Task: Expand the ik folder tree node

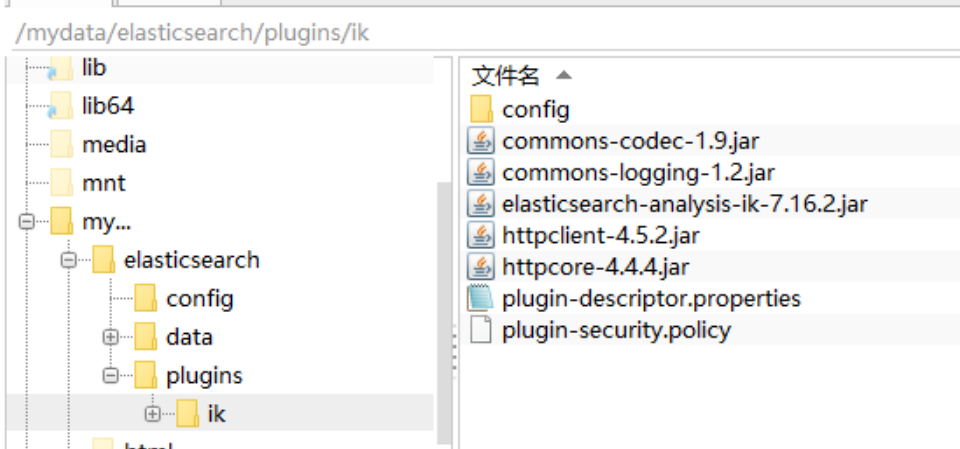Action: coord(152,413)
